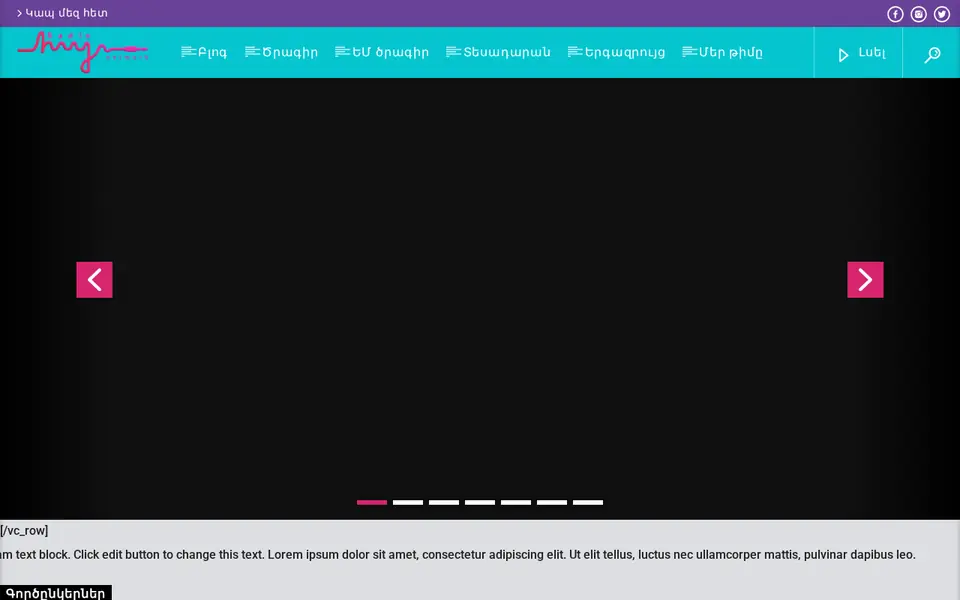The width and height of the screenshot is (960, 600).
Task: Open the search magnifier icon
Action: pos(932,54)
